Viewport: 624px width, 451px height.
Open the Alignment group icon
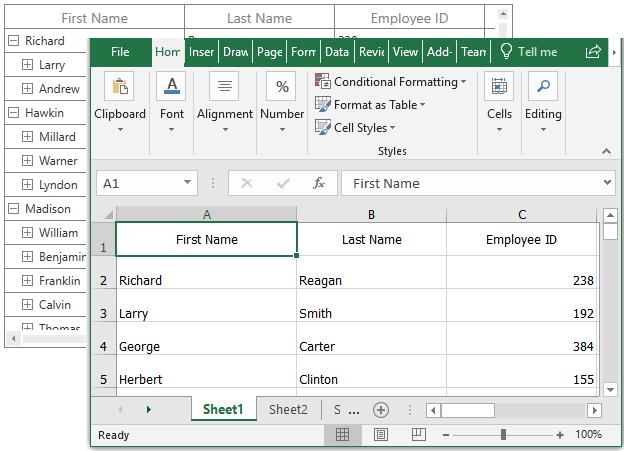pos(224,89)
